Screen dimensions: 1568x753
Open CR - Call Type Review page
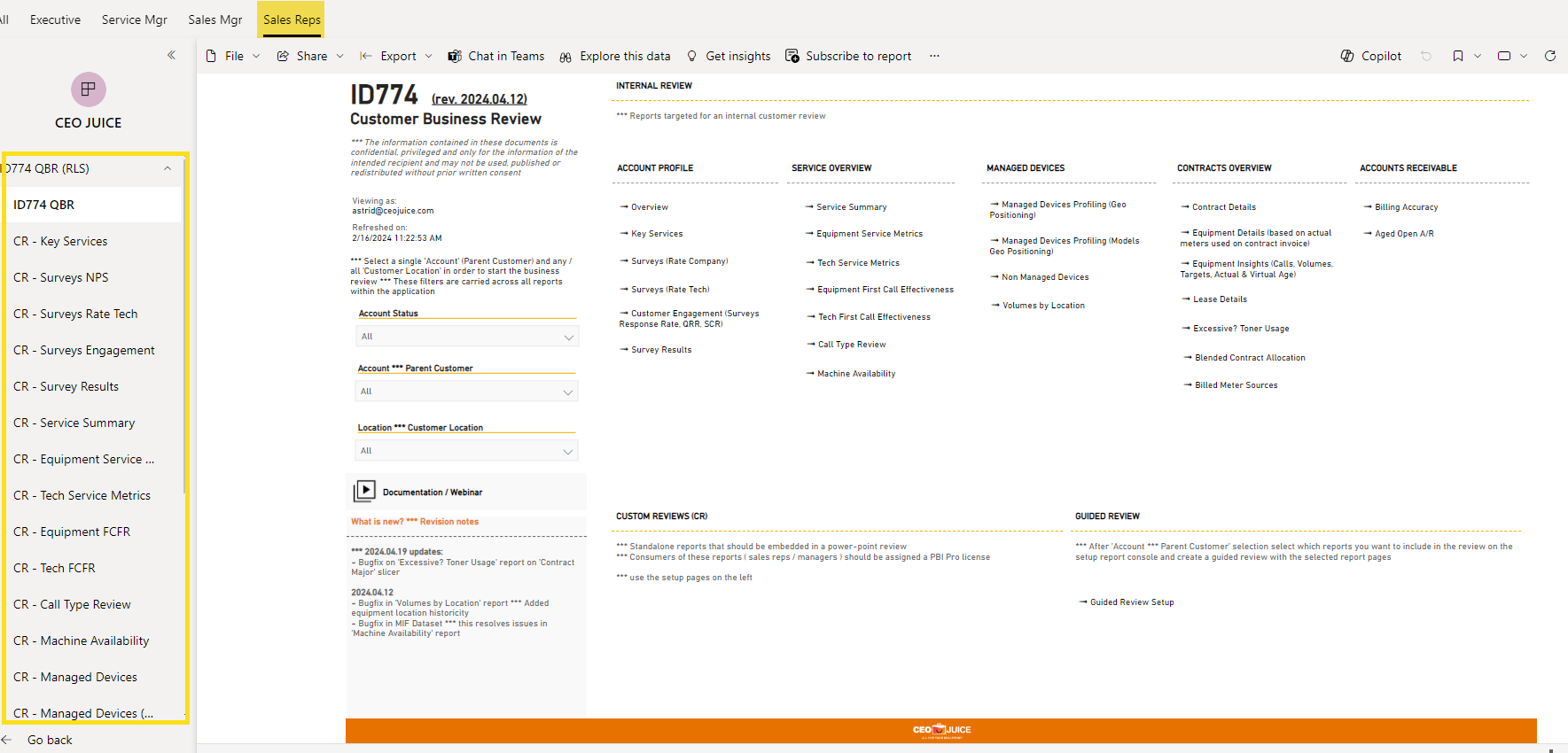(92, 604)
